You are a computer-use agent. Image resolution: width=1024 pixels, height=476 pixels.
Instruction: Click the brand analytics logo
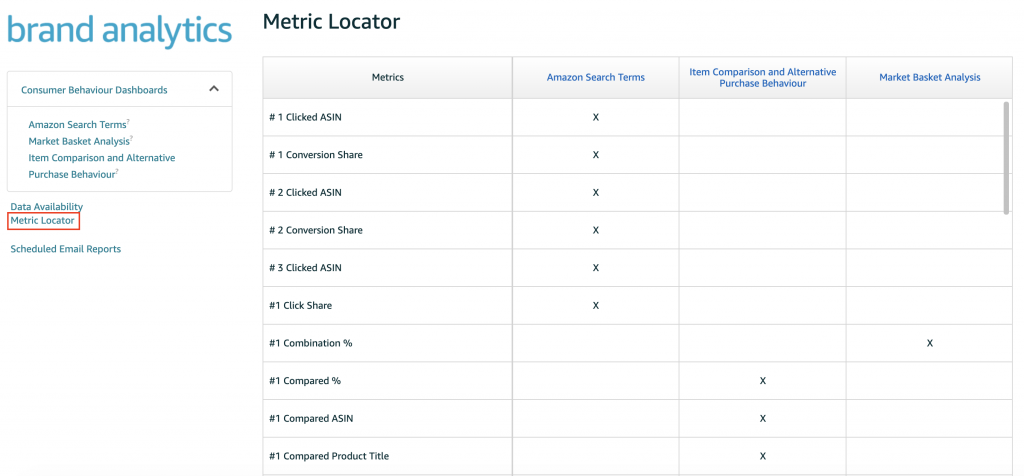click(120, 31)
